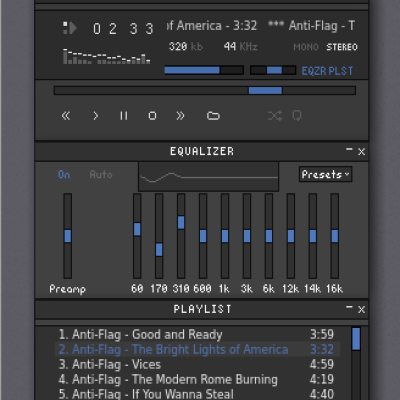Click the 320 kb bitrate display
This screenshot has width=400, height=400.
pos(186,46)
